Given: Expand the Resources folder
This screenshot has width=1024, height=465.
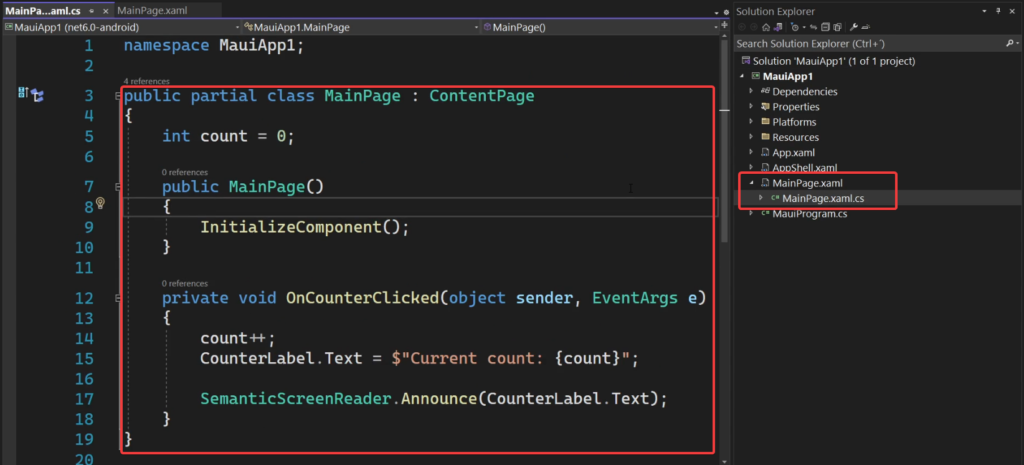Looking at the screenshot, I should click(751, 137).
